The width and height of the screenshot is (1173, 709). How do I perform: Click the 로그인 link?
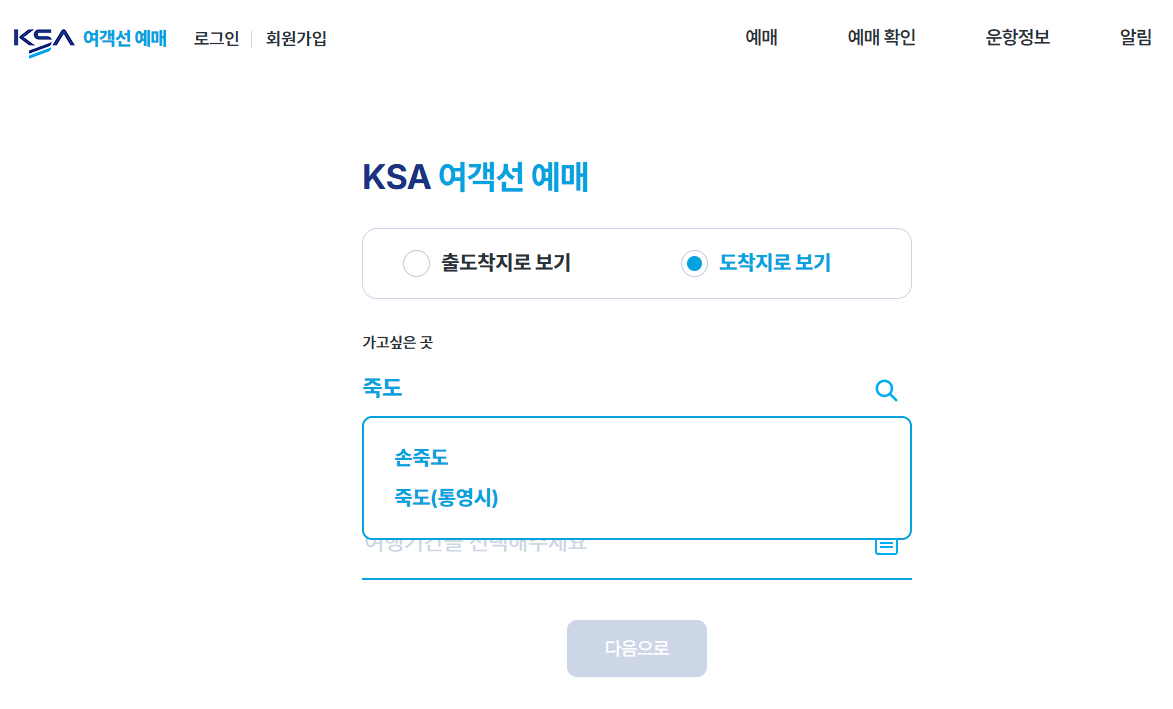(215, 37)
